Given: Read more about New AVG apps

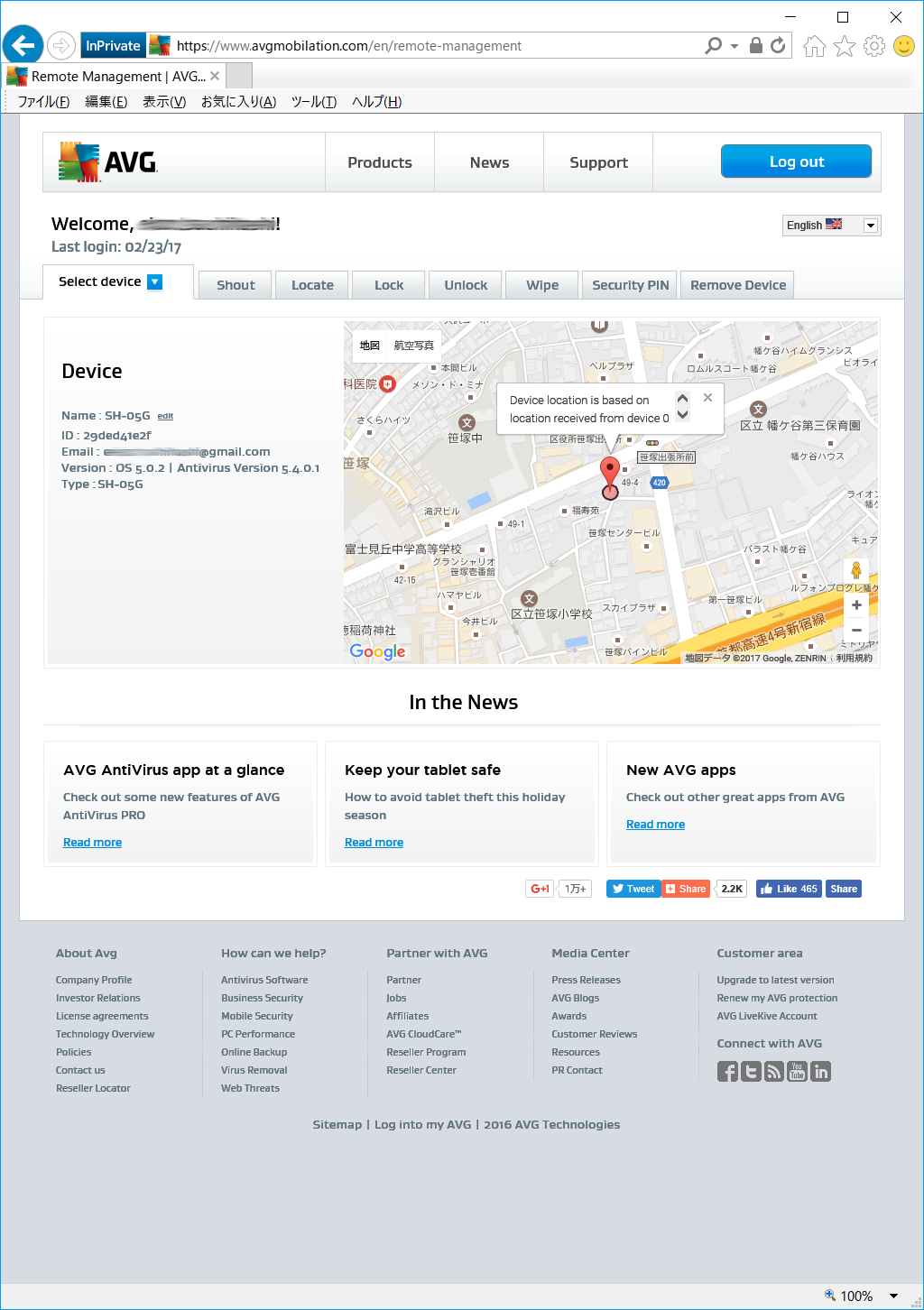Looking at the screenshot, I should click(655, 825).
